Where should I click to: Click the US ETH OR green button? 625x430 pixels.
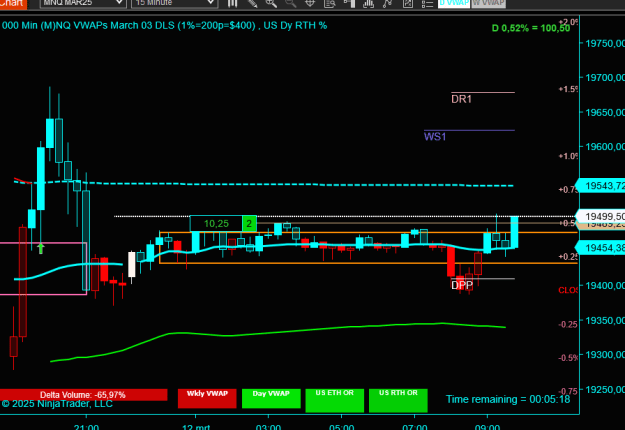tap(335, 401)
